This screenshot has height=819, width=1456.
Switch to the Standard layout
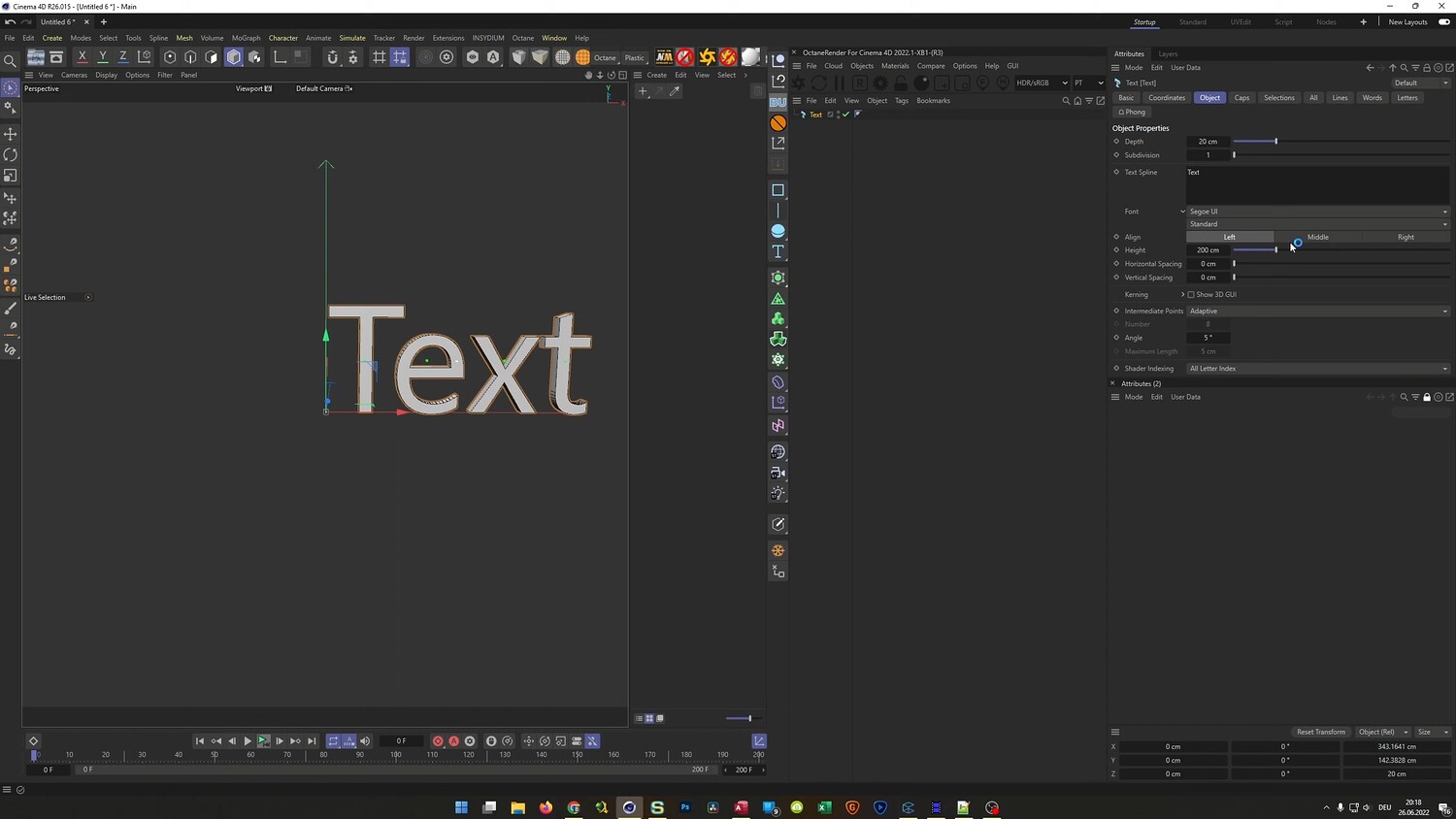pyautogui.click(x=1193, y=22)
